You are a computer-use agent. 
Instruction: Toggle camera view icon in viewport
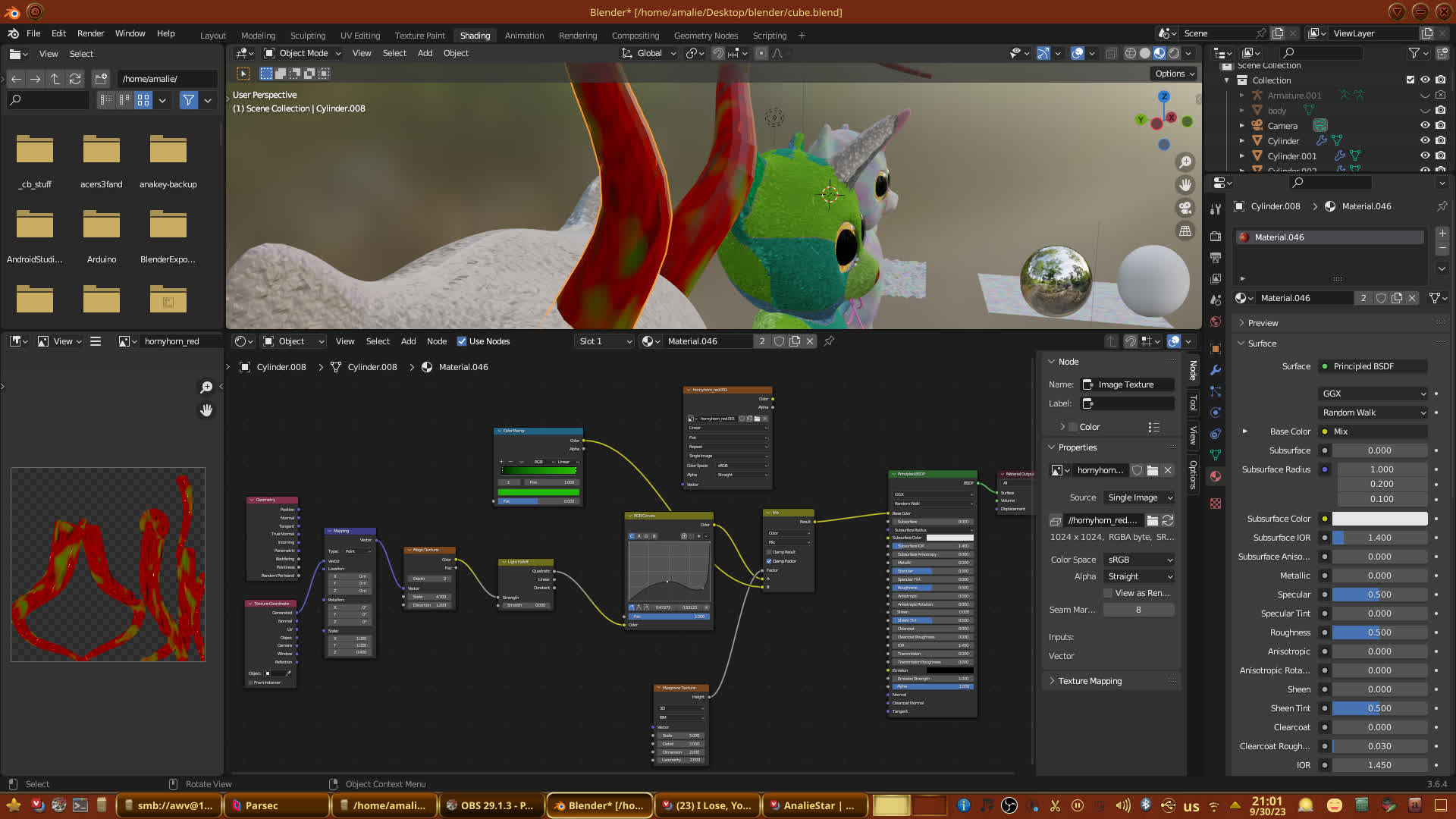point(1185,208)
